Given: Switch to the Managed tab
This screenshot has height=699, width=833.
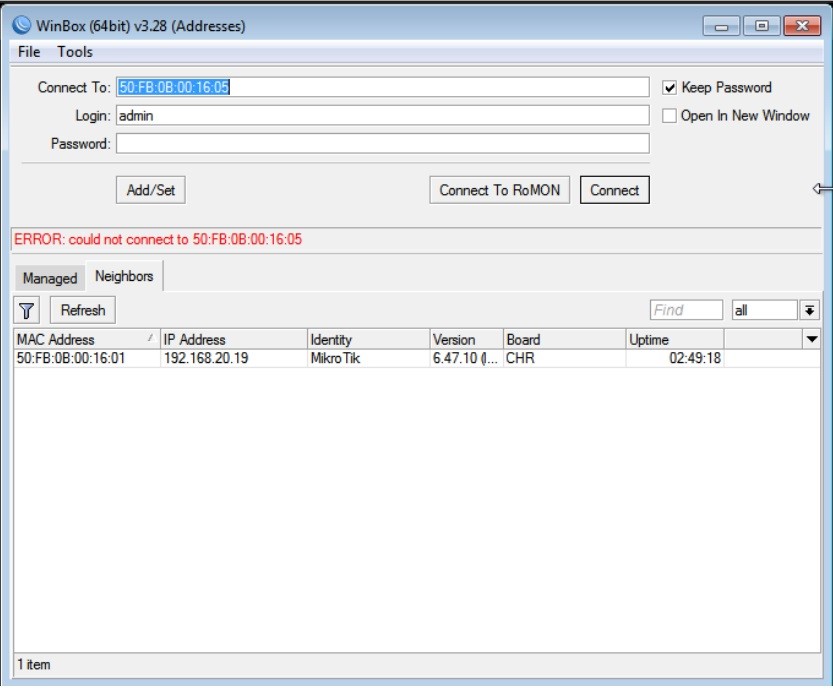Looking at the screenshot, I should tap(50, 278).
